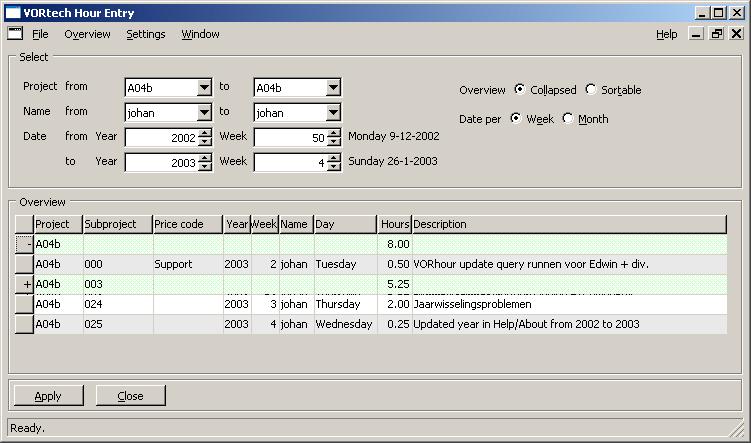Click the 2.00 hours cell

[x=395, y=304]
